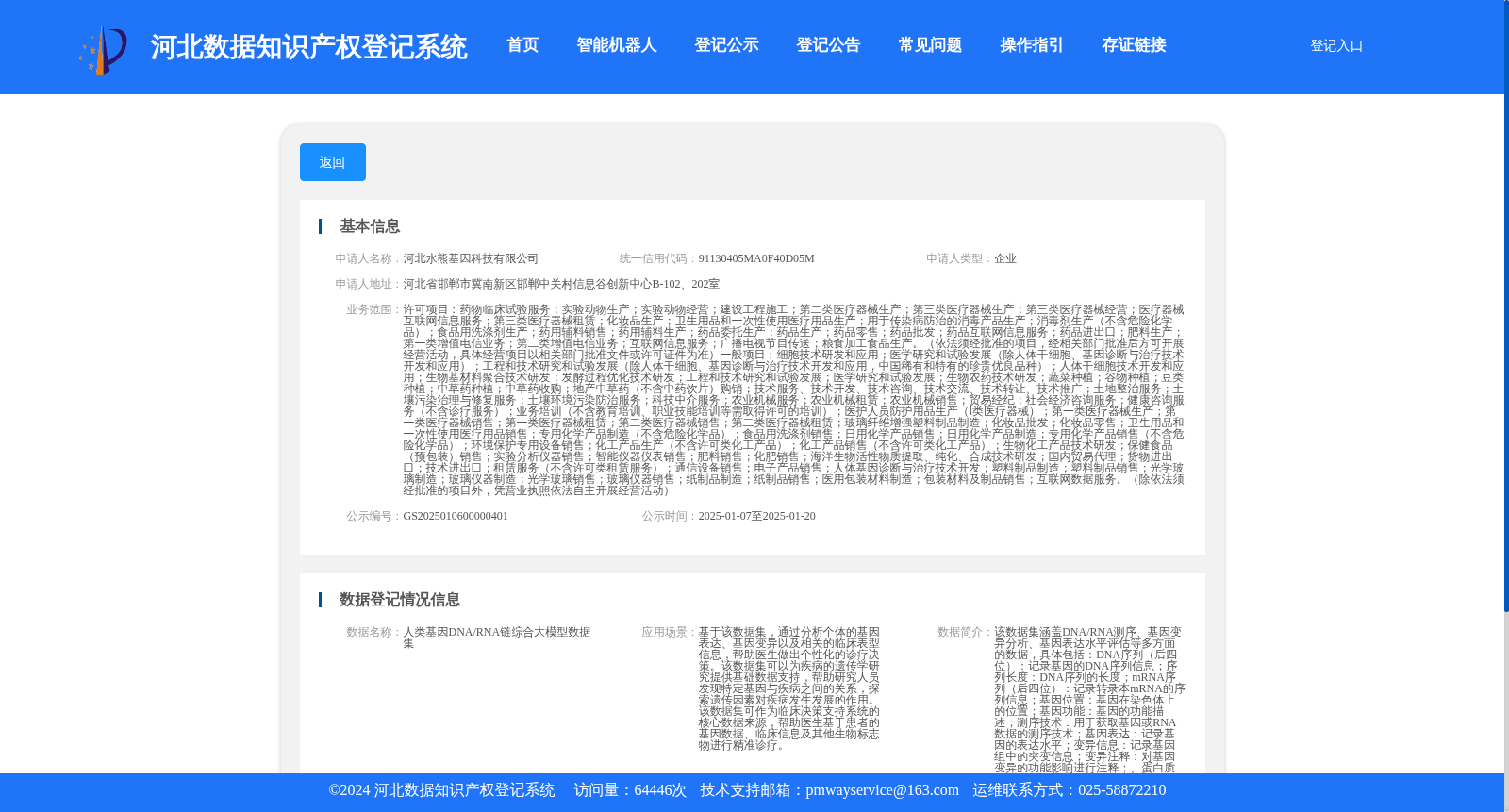Select the 基本信息 section heading
Screen dimensions: 1509x812
coord(370,226)
